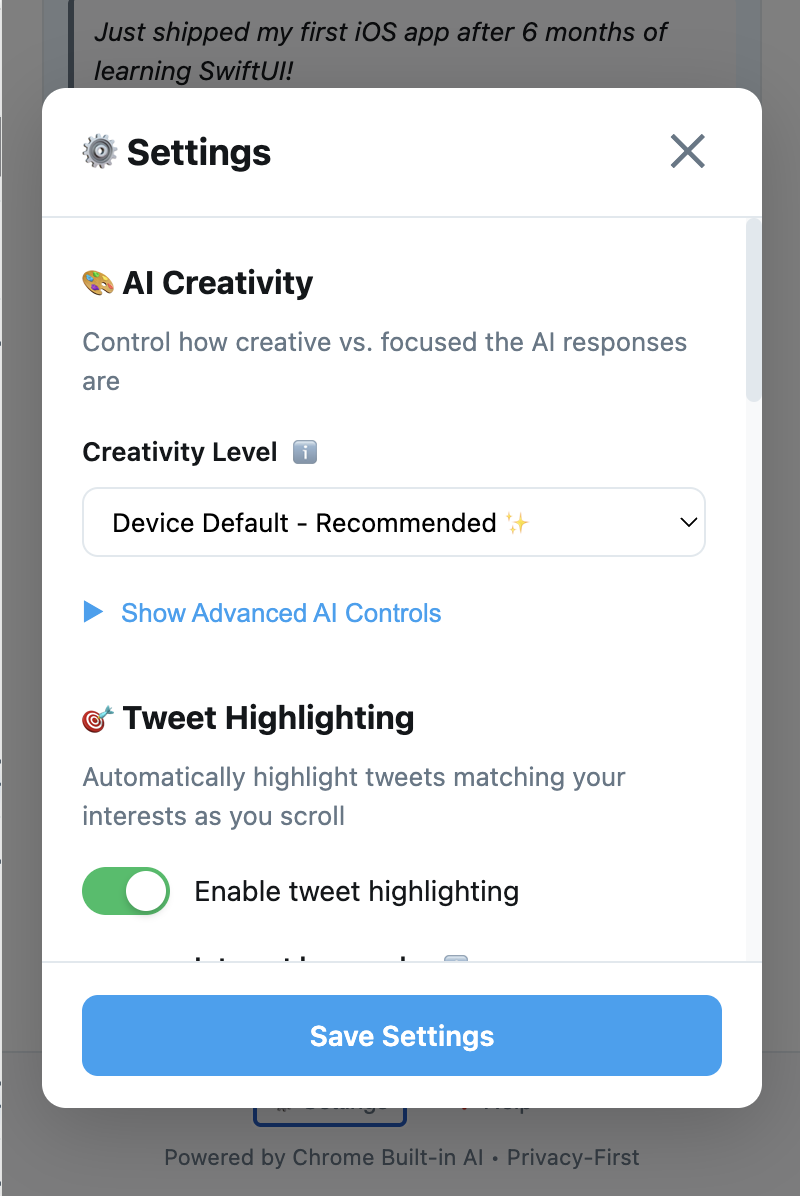The width and height of the screenshot is (800, 1196).
Task: Click the sparkles emoji in the dropdown
Action: tap(518, 523)
